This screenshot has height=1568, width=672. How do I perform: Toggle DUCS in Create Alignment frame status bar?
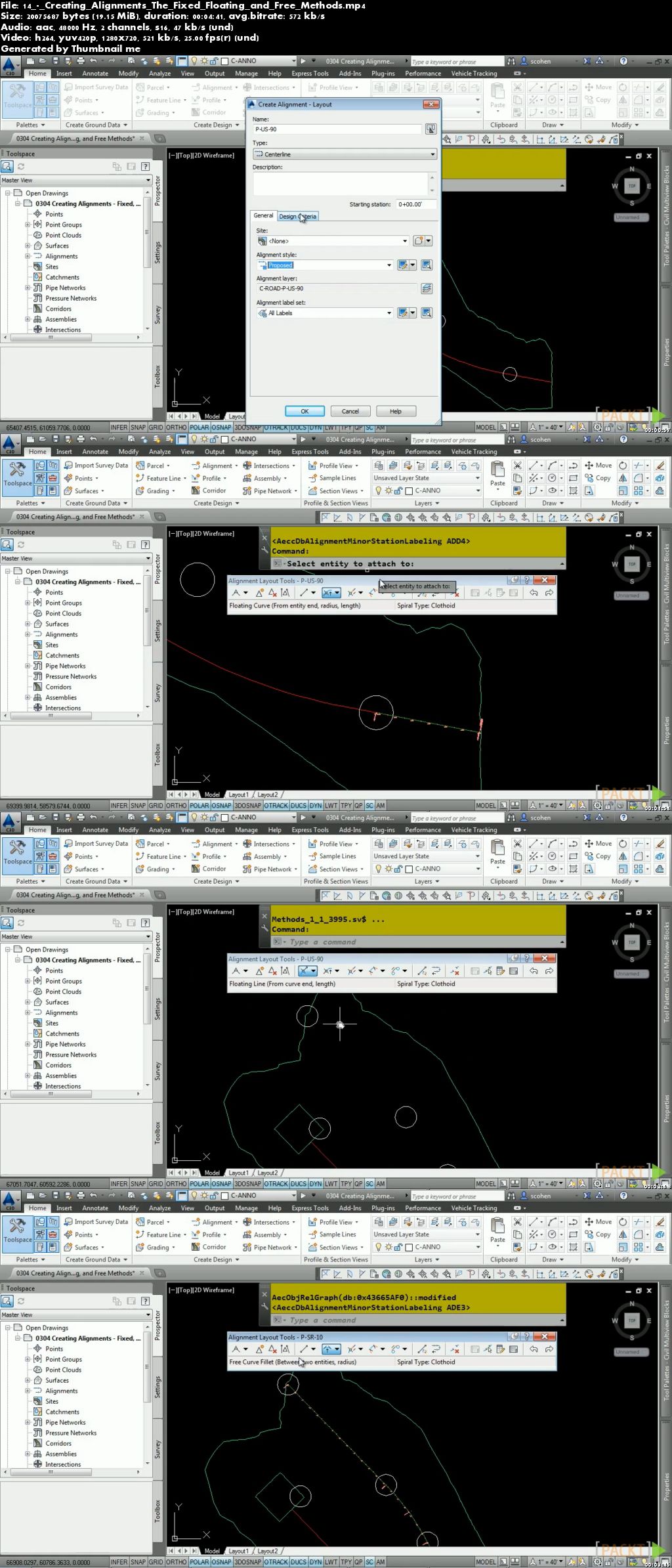click(x=299, y=427)
